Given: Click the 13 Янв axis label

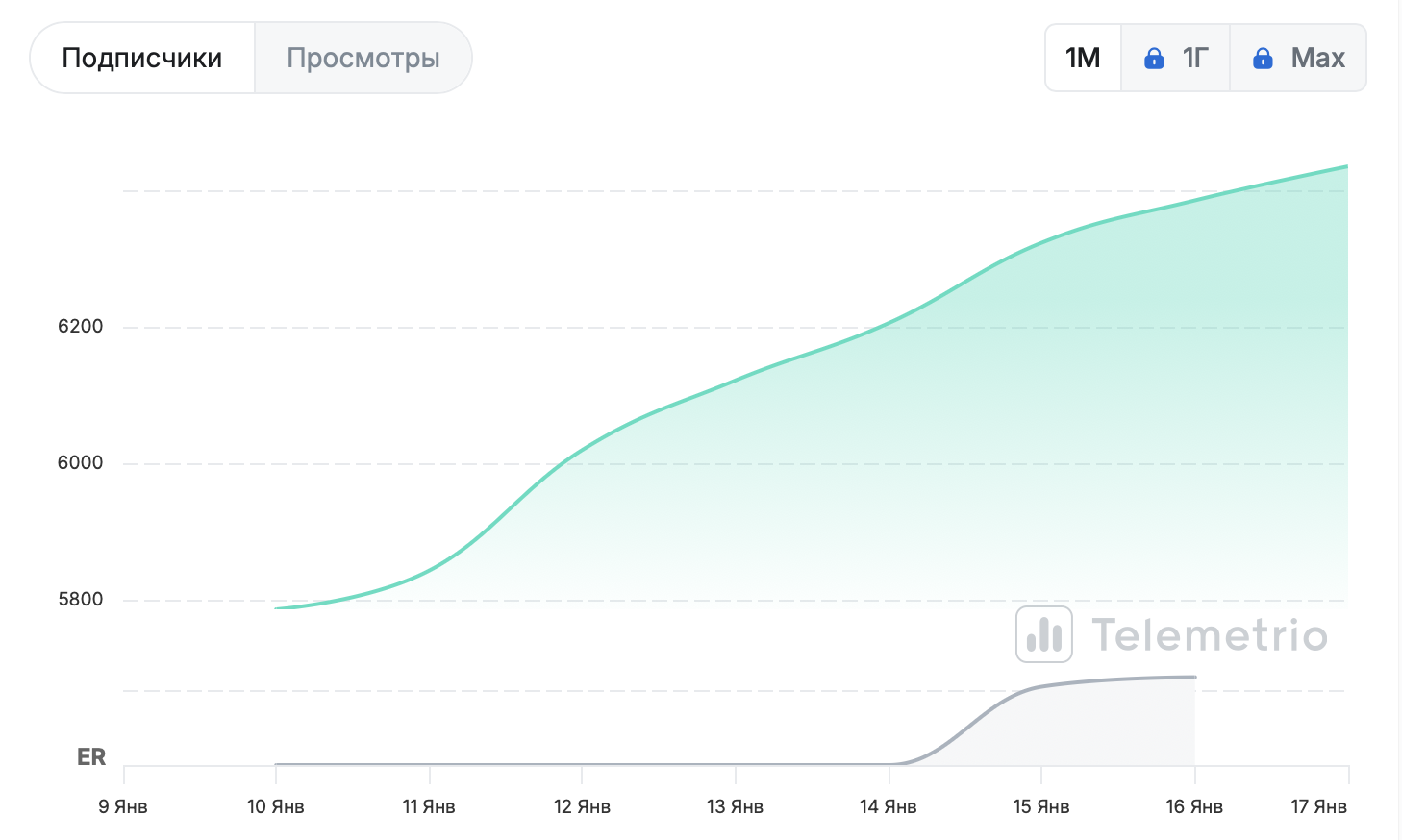Looking at the screenshot, I should tap(735, 806).
